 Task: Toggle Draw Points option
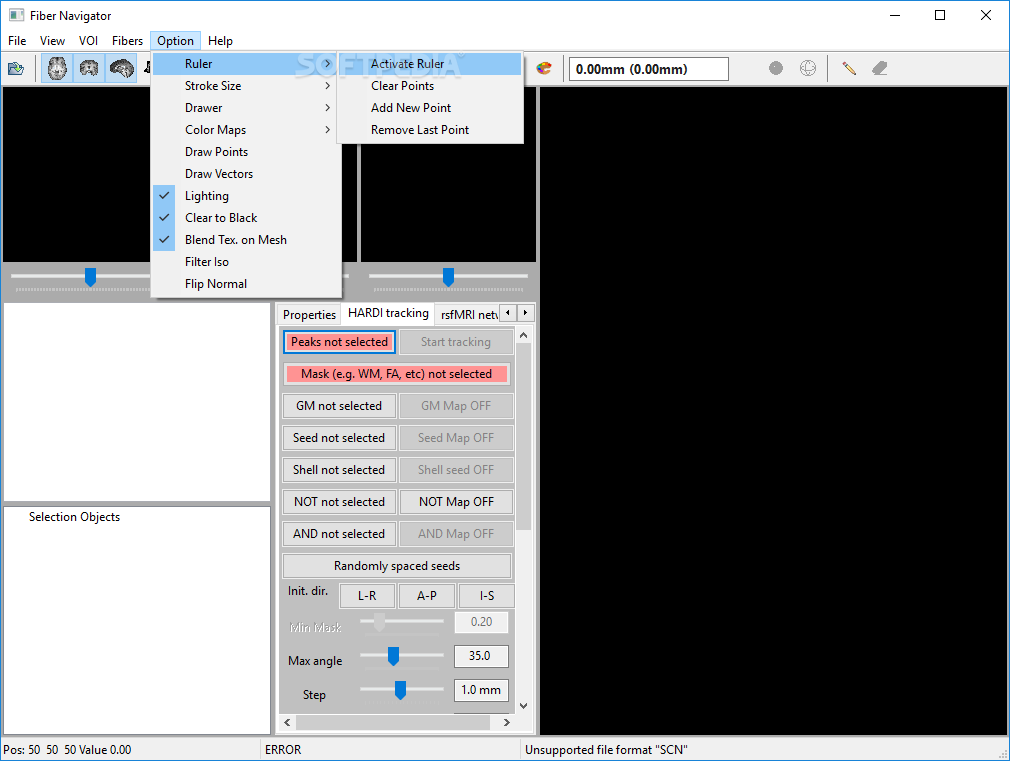pos(246,151)
